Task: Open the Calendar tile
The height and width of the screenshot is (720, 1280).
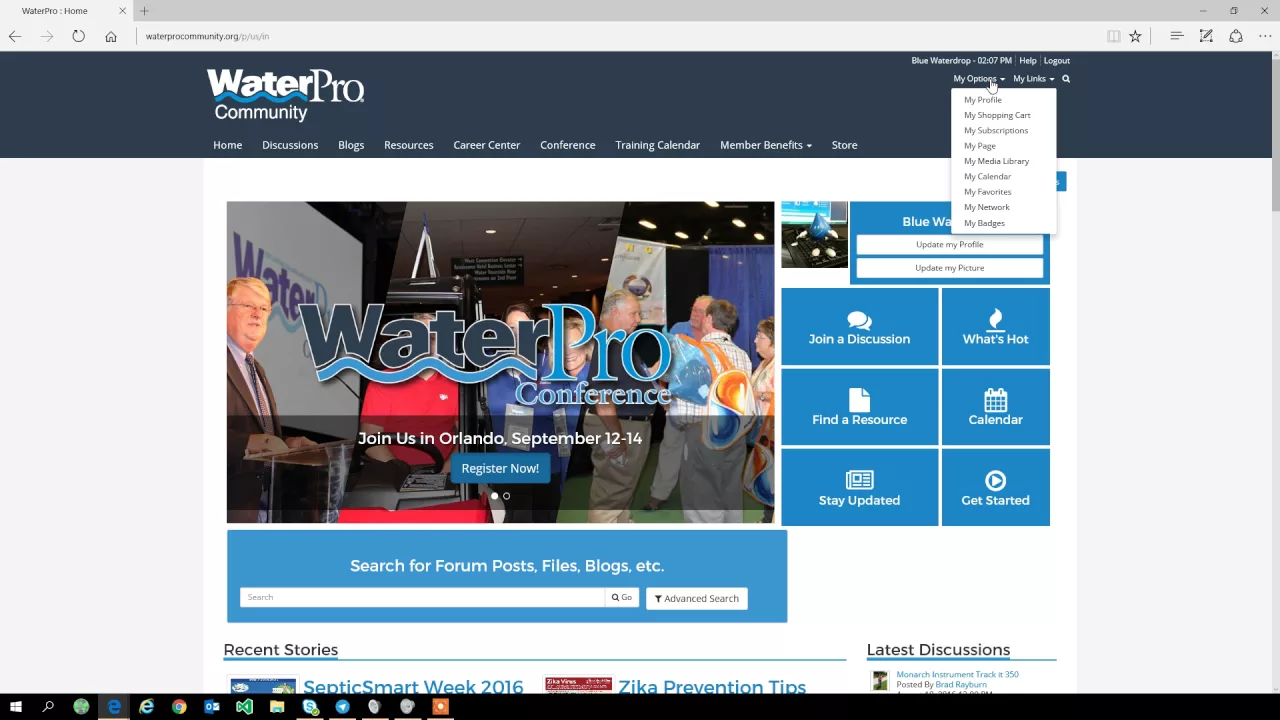Action: 995,407
